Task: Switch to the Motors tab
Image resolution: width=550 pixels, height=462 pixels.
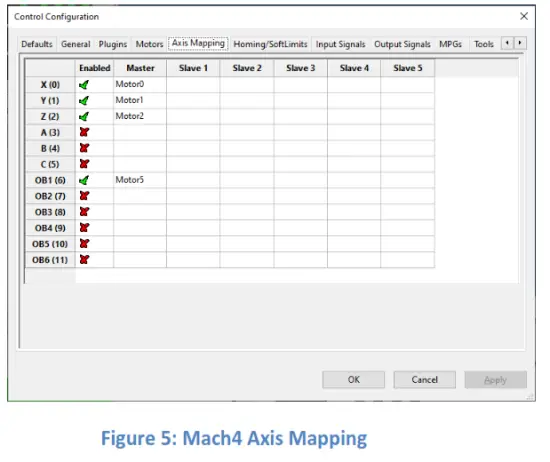Action: pyautogui.click(x=149, y=44)
